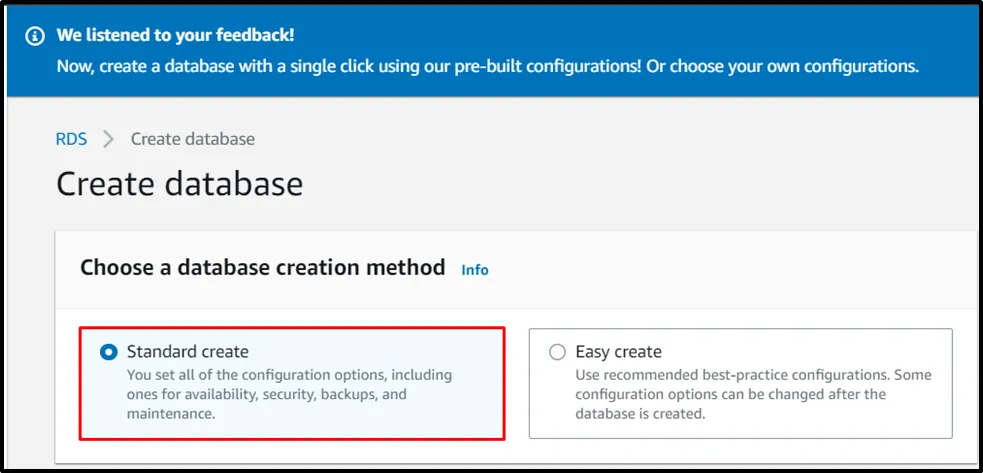The image size is (983, 473).
Task: Click the Standard create label text
Action: tap(188, 352)
